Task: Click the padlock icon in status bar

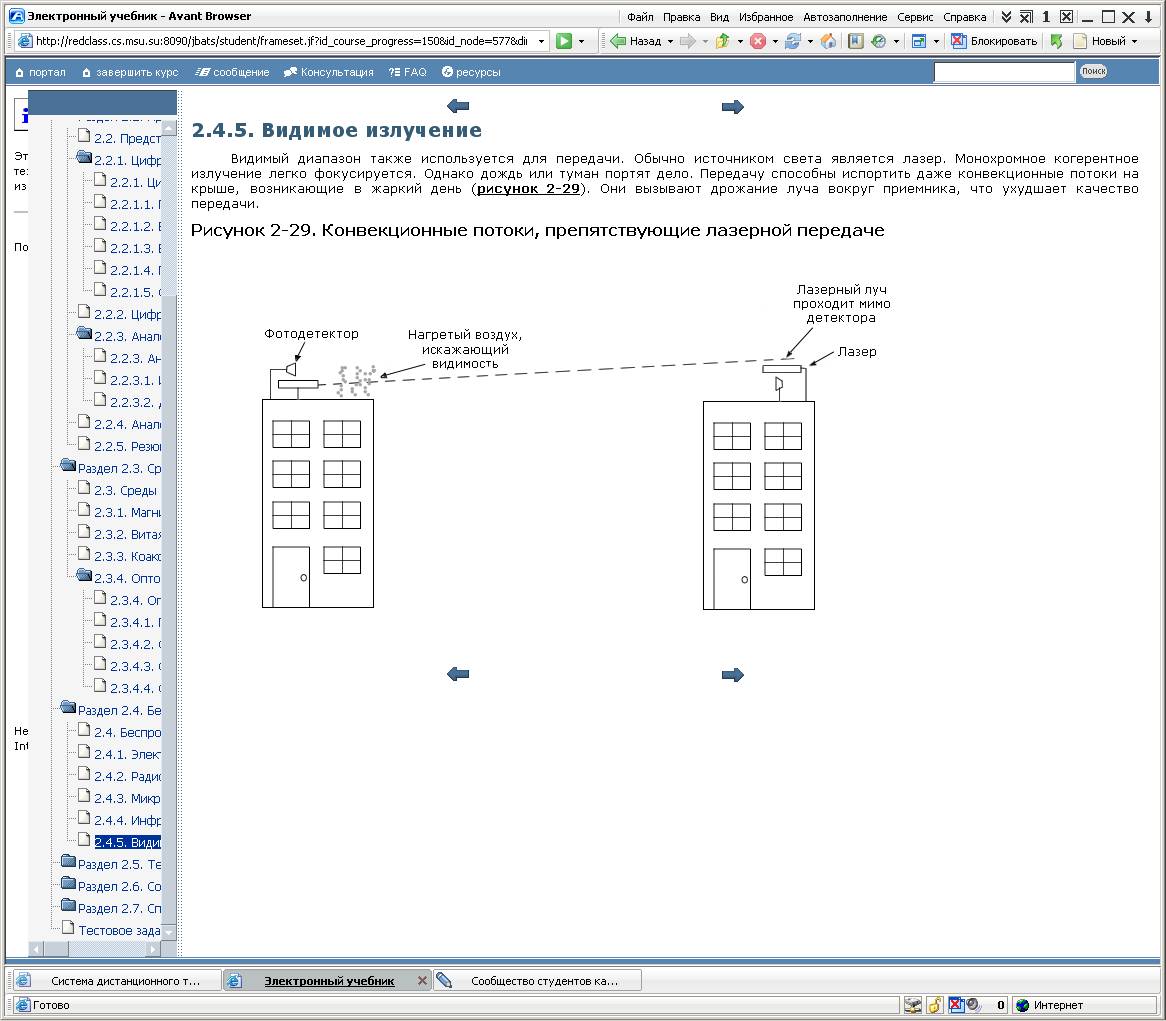Action: tap(935, 1005)
